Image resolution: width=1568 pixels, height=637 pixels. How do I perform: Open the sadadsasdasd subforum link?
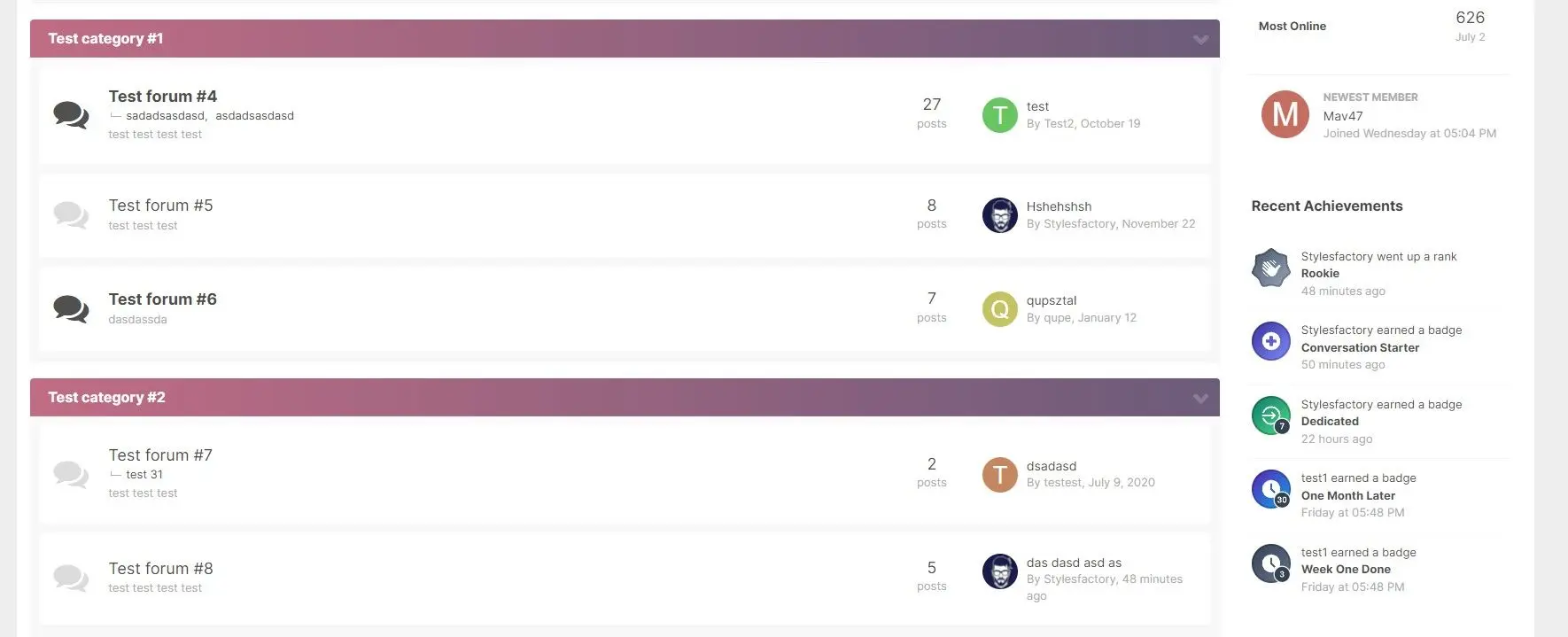tap(165, 116)
